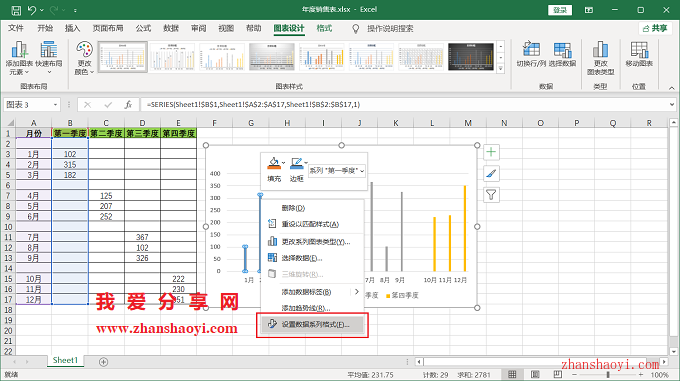Select cell containing 315
680x381 pixels.
70,165
